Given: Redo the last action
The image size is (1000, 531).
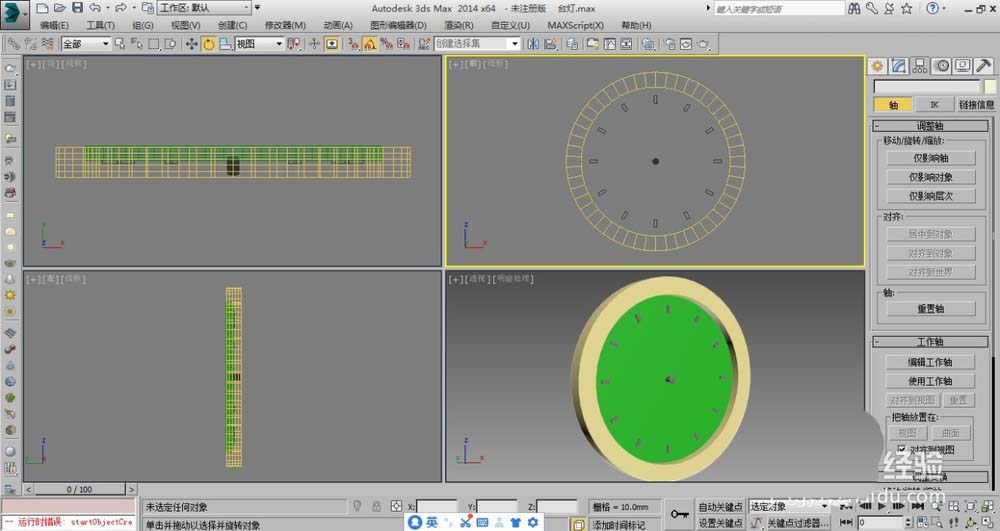Looking at the screenshot, I should tap(121, 8).
